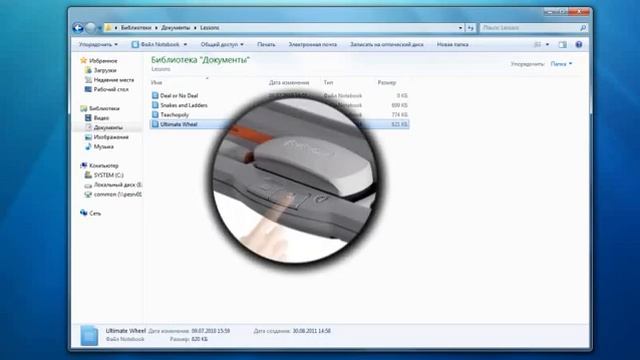Select the file name Ultimate Wheel
Screen dimensions: 640x360
pyautogui.click(x=178, y=124)
